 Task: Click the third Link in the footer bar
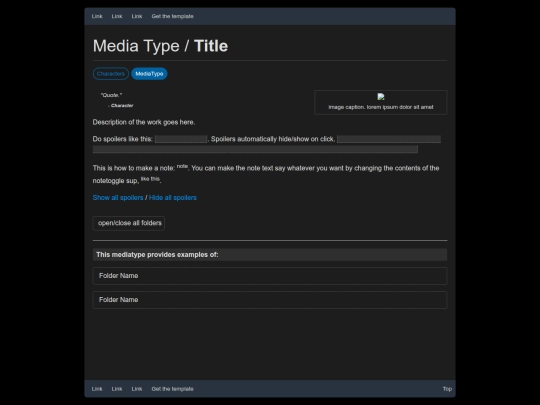(137, 389)
